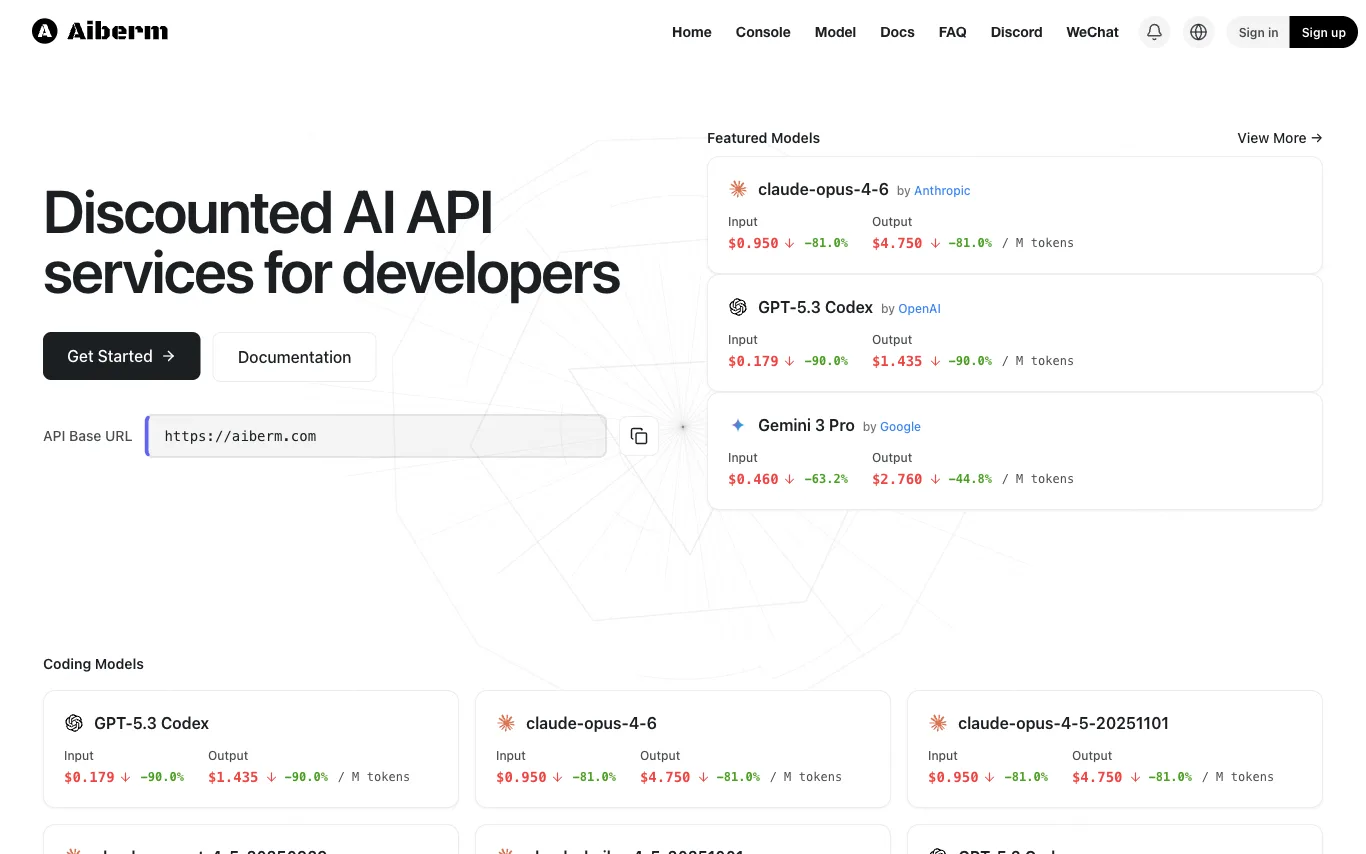The image size is (1366, 854).
Task: Click the Sign in button
Action: pyautogui.click(x=1258, y=32)
